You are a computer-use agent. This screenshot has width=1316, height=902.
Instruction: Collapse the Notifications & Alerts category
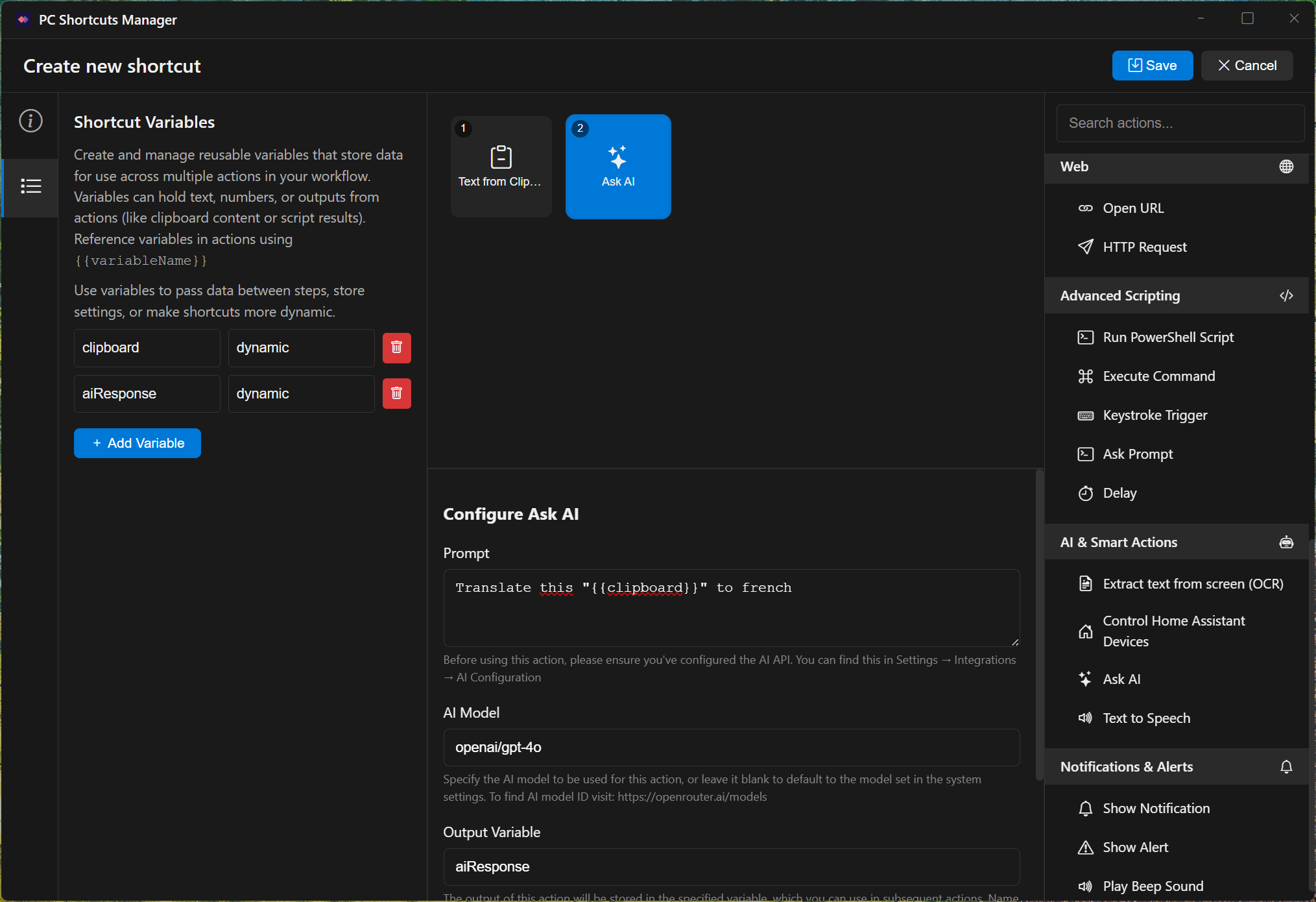click(1176, 767)
